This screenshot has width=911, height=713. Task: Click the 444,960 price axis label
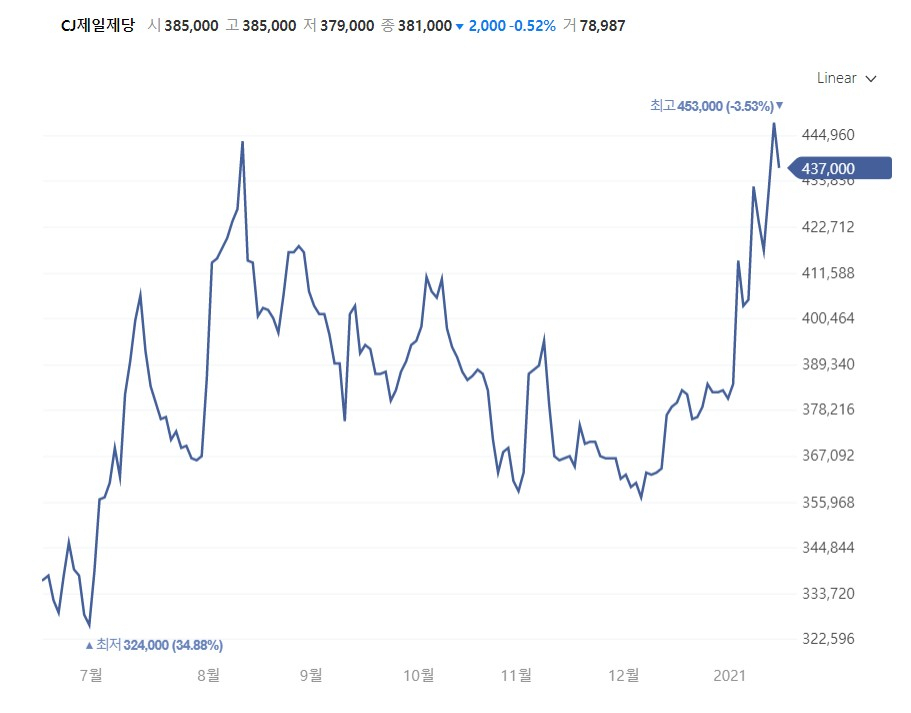pos(828,135)
